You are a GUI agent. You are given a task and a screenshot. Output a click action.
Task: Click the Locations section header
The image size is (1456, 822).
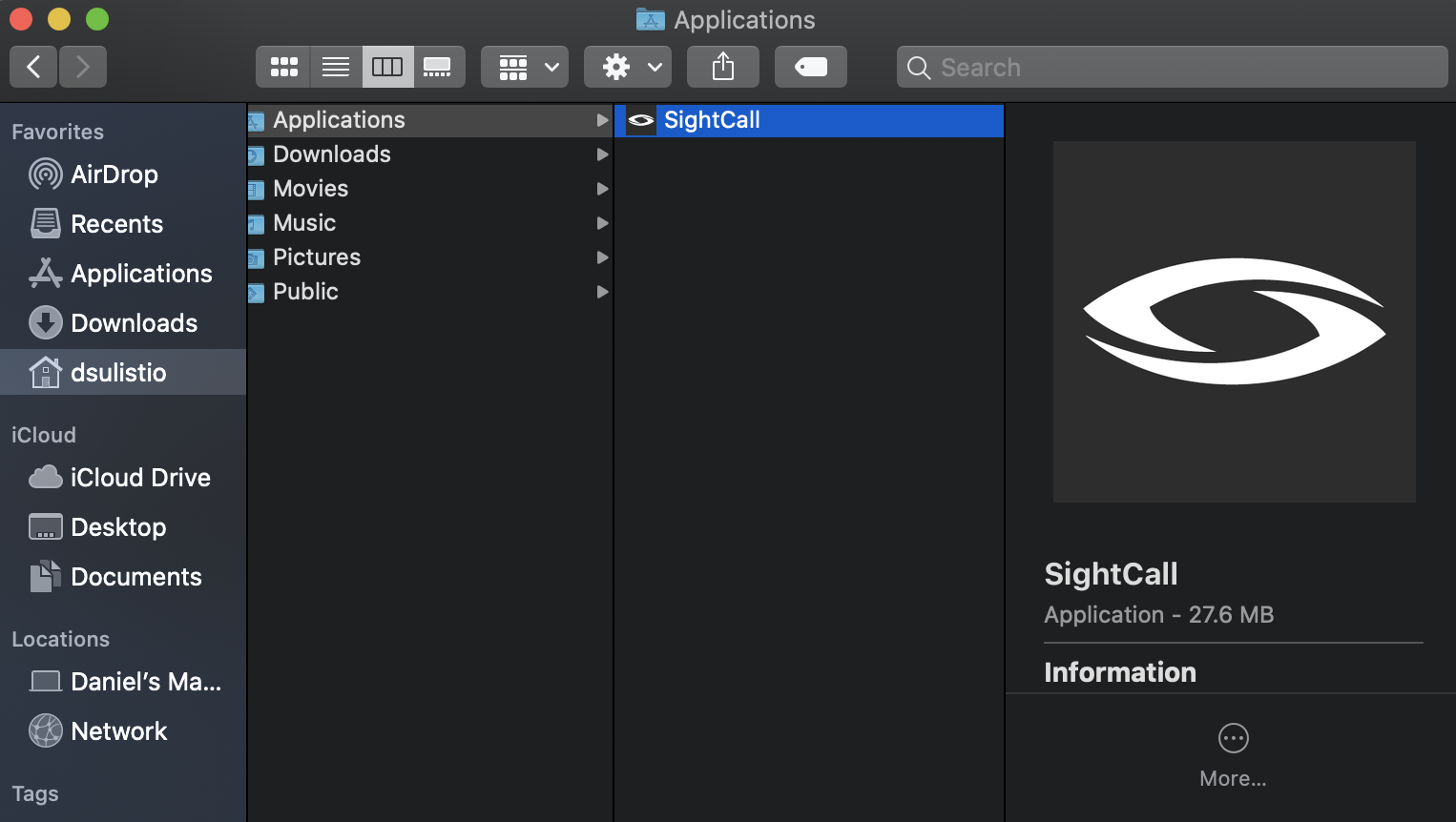click(60, 639)
